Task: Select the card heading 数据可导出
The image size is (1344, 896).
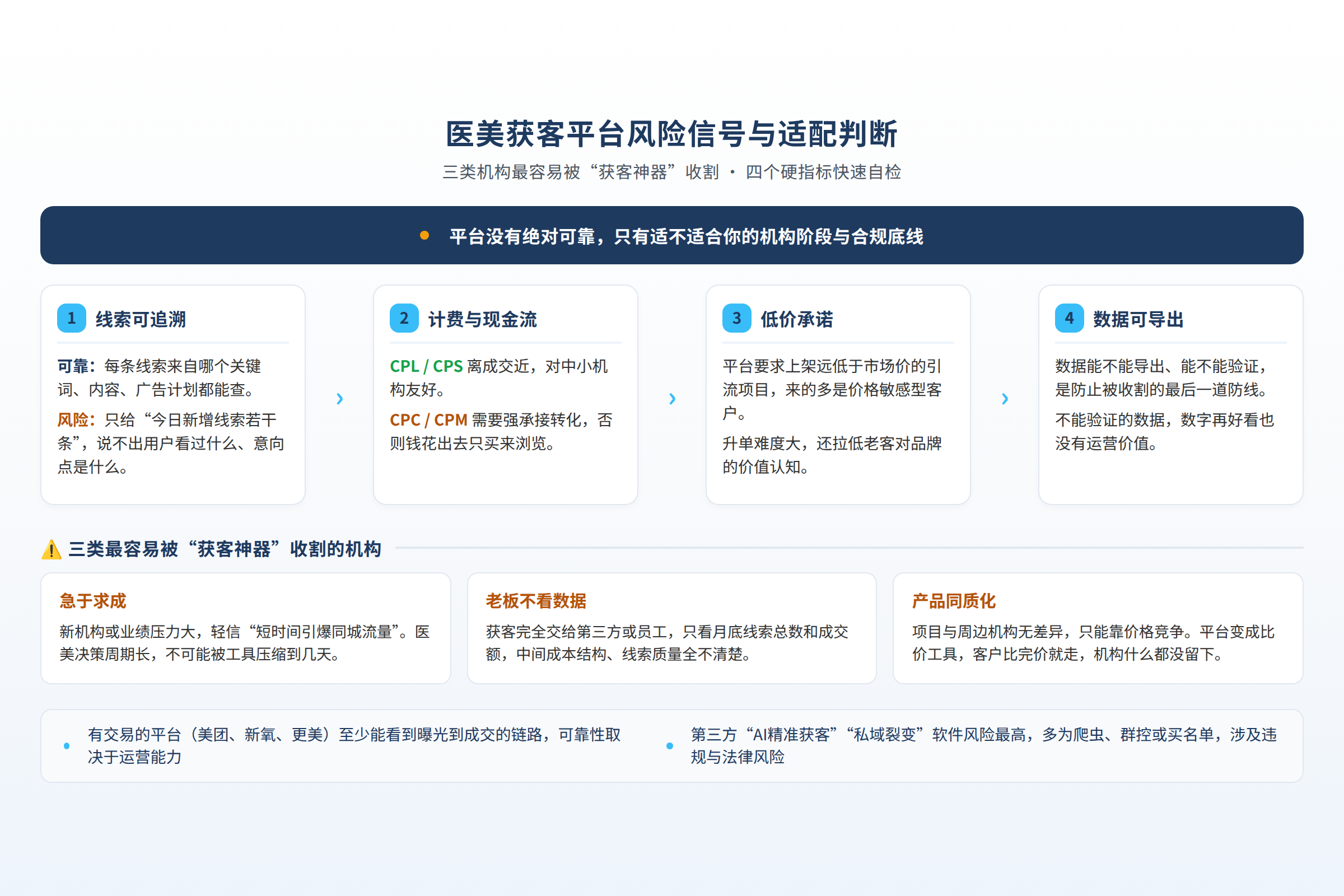Action: (1138, 319)
